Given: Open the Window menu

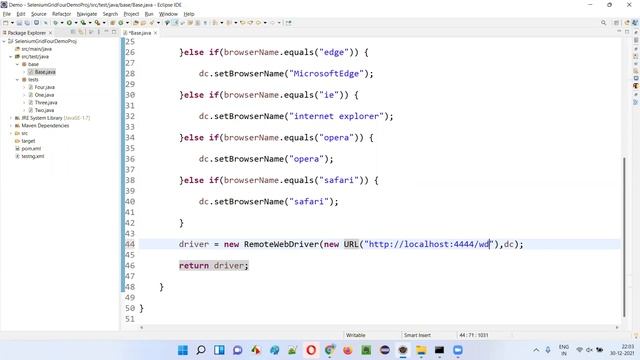Looking at the screenshot, I should (x=168, y=14).
